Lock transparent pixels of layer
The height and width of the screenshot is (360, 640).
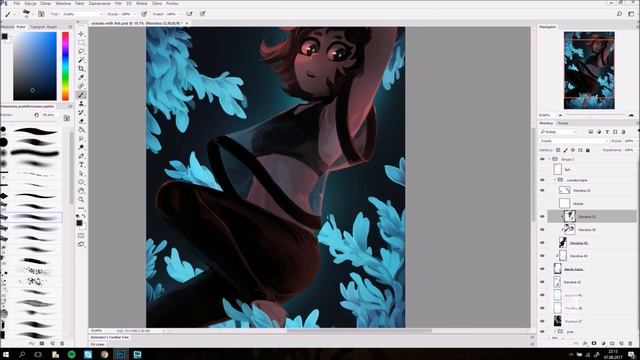(x=558, y=150)
